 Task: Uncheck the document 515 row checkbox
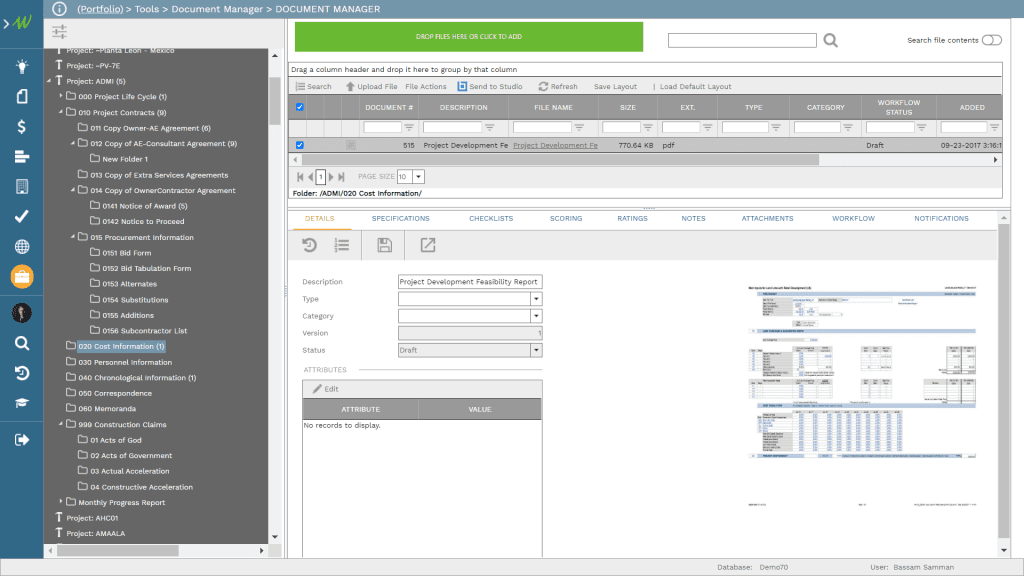click(x=300, y=145)
